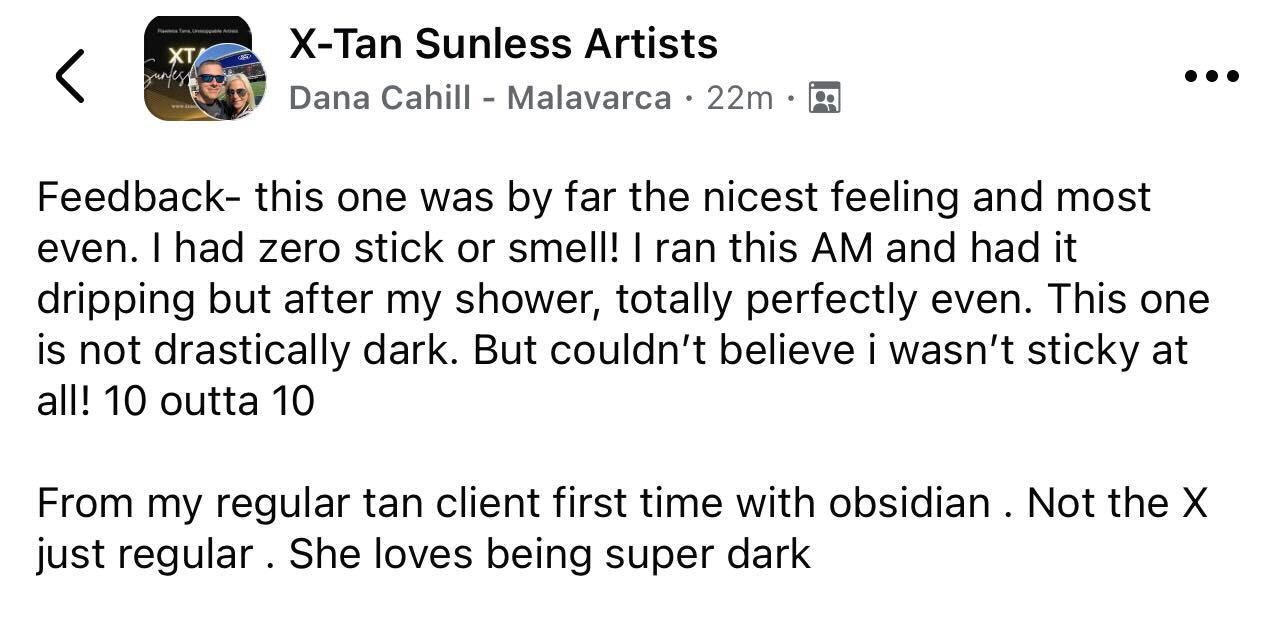1284x621 pixels.
Task: Visit Dana Cahill - Malavarca's profile
Action: click(480, 98)
